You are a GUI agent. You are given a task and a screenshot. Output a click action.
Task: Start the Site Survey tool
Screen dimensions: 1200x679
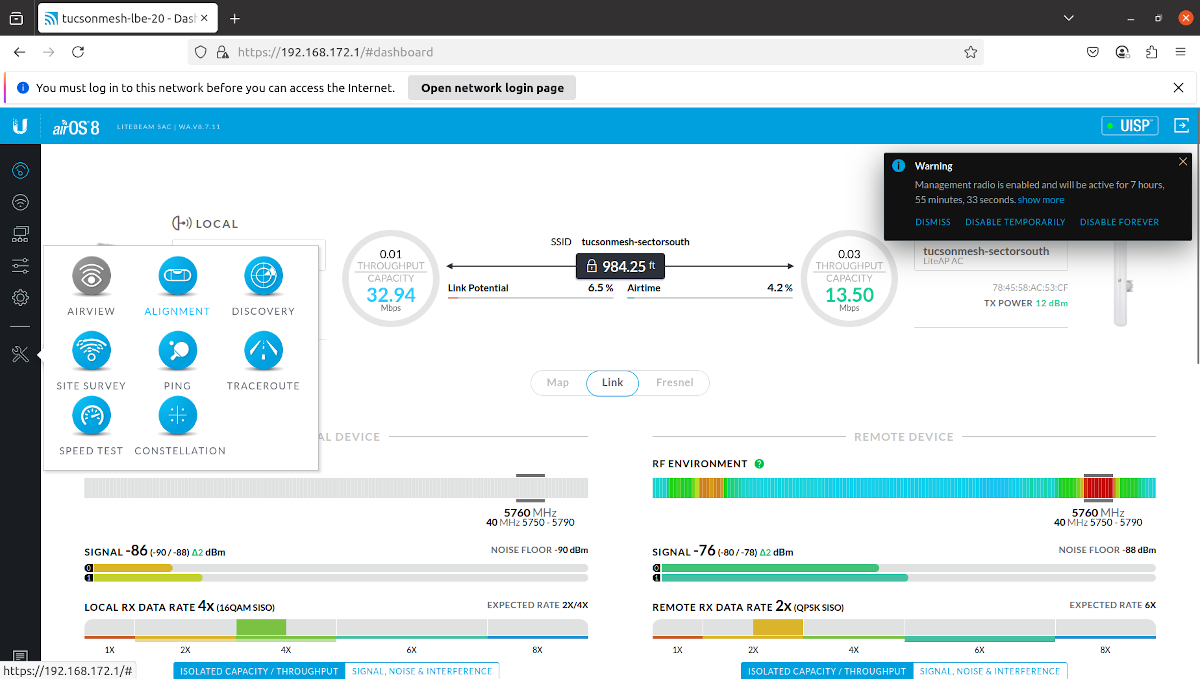click(91, 352)
